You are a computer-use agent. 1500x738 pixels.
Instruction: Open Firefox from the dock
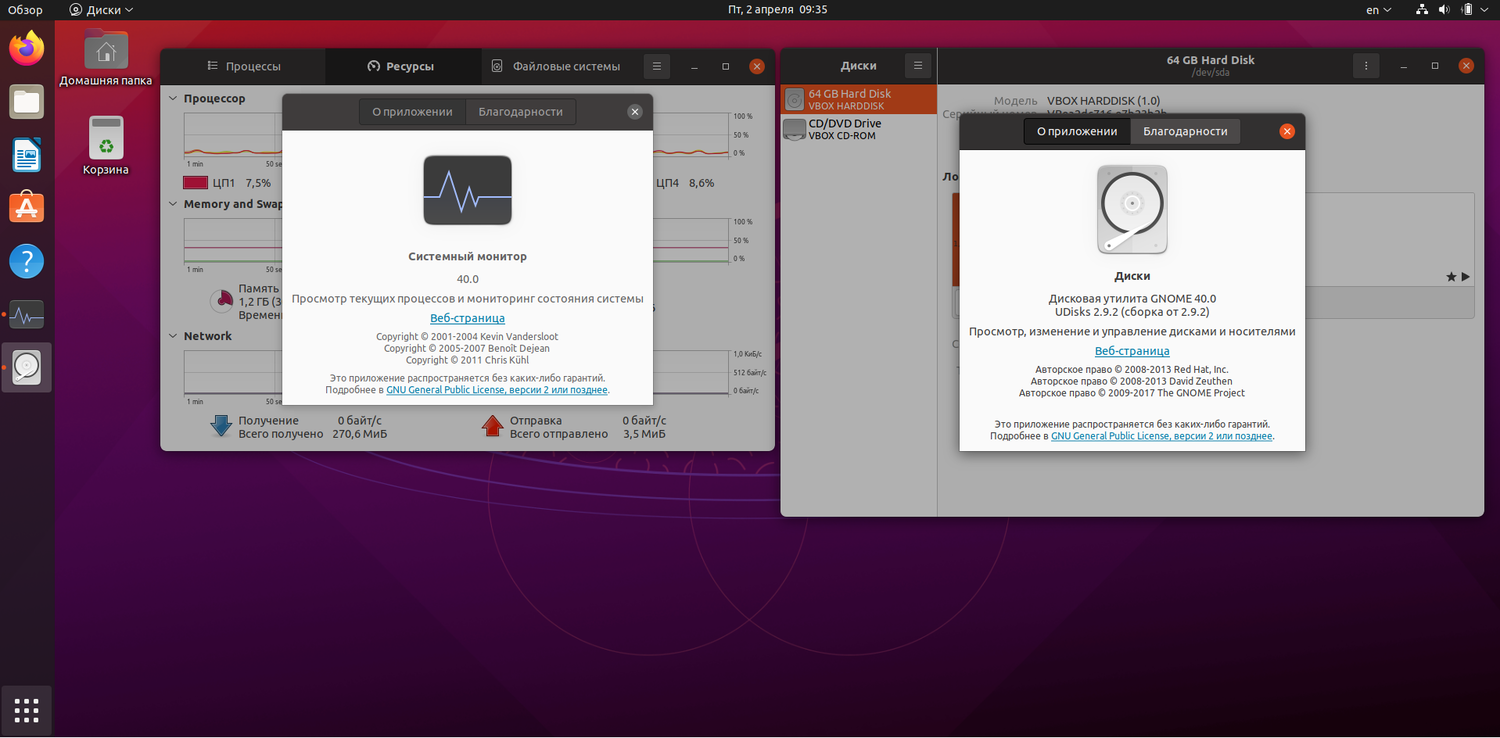tap(25, 47)
